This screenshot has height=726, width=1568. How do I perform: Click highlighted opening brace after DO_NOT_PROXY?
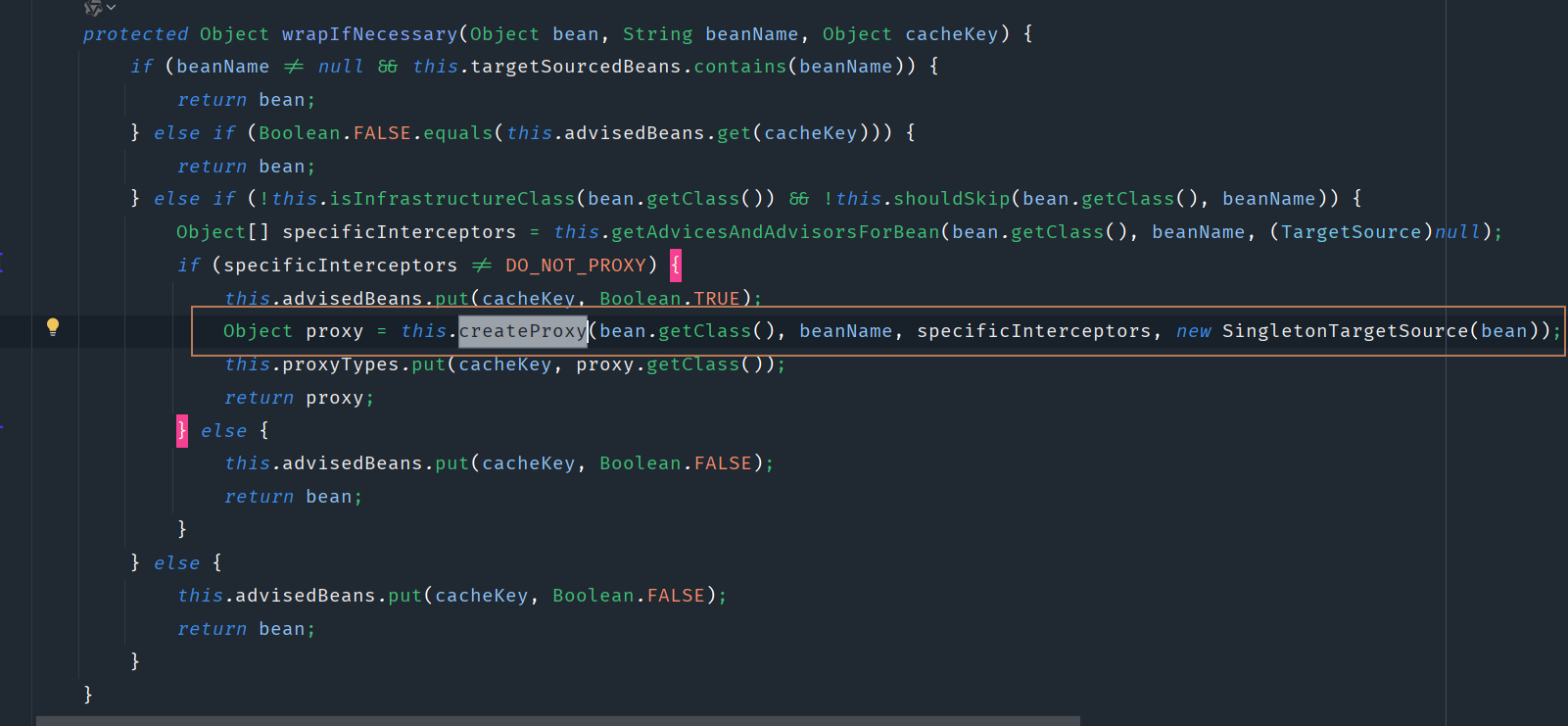676,266
